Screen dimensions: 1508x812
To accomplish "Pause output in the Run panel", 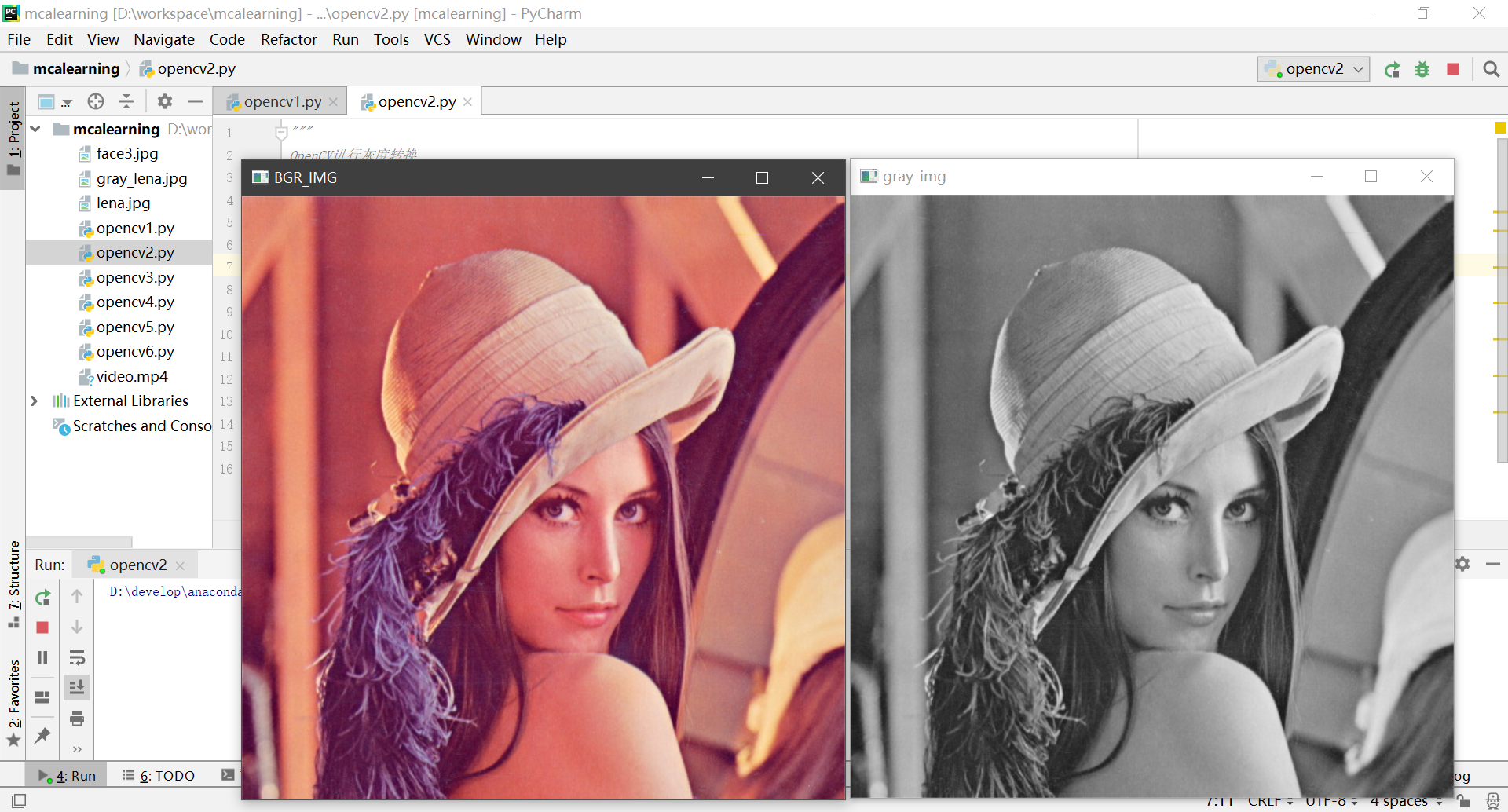I will coord(43,657).
